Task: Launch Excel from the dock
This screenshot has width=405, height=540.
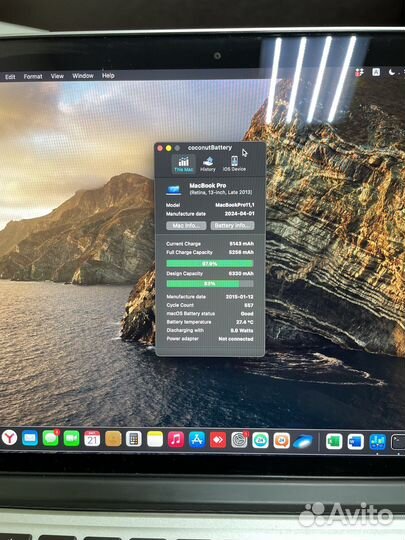Action: tap(334, 442)
